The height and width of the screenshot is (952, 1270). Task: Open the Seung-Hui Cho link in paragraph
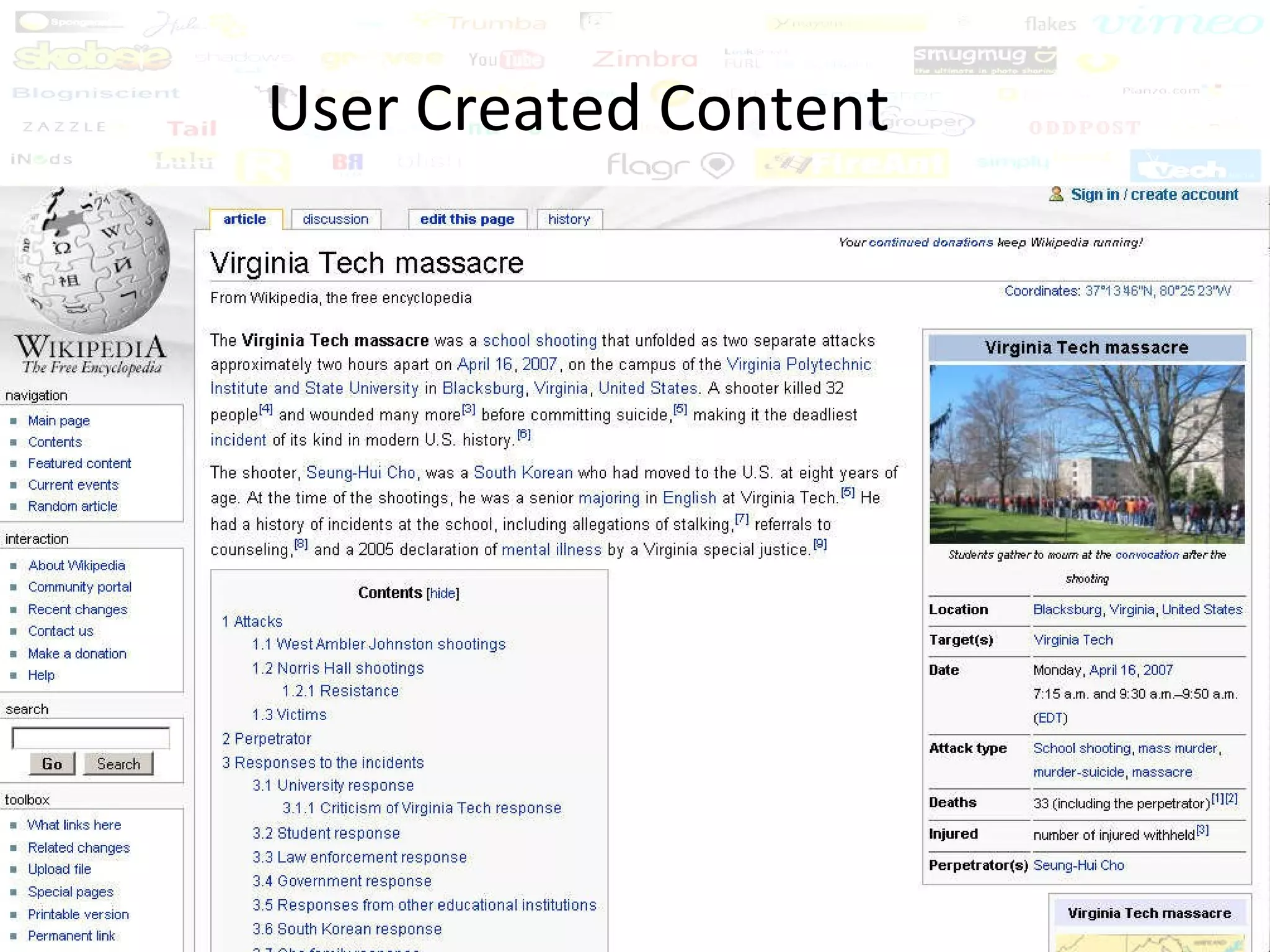[361, 473]
